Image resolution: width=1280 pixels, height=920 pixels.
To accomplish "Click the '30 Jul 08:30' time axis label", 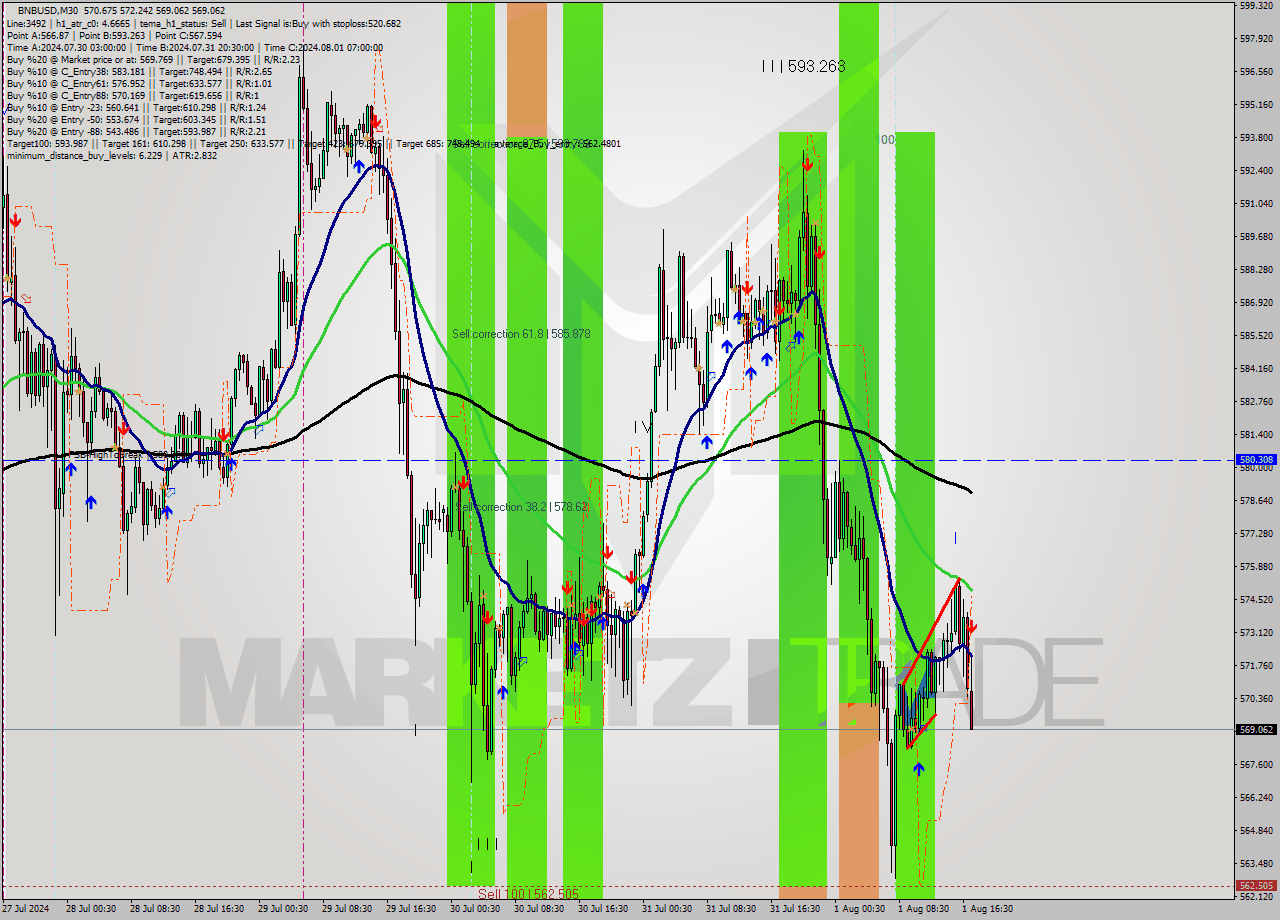I will 539,909.
